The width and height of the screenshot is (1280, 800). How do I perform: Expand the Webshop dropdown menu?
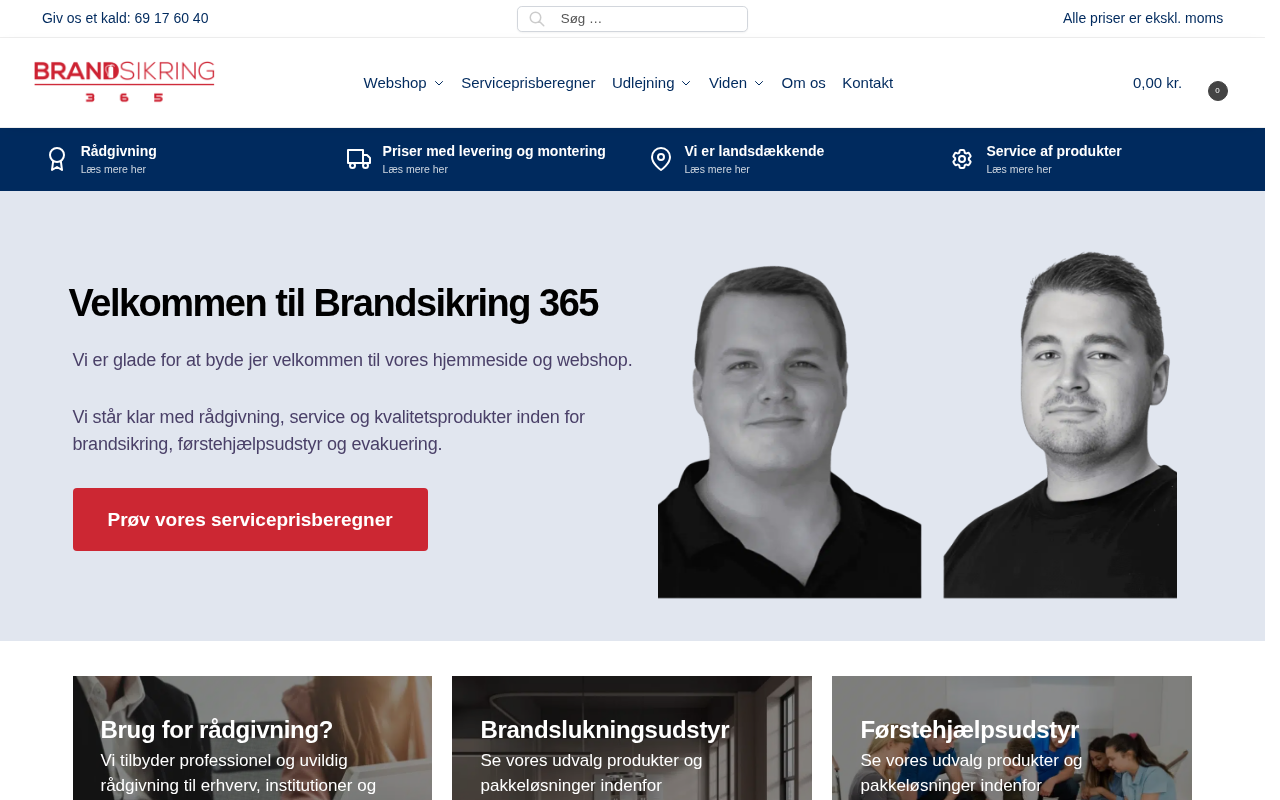click(404, 83)
